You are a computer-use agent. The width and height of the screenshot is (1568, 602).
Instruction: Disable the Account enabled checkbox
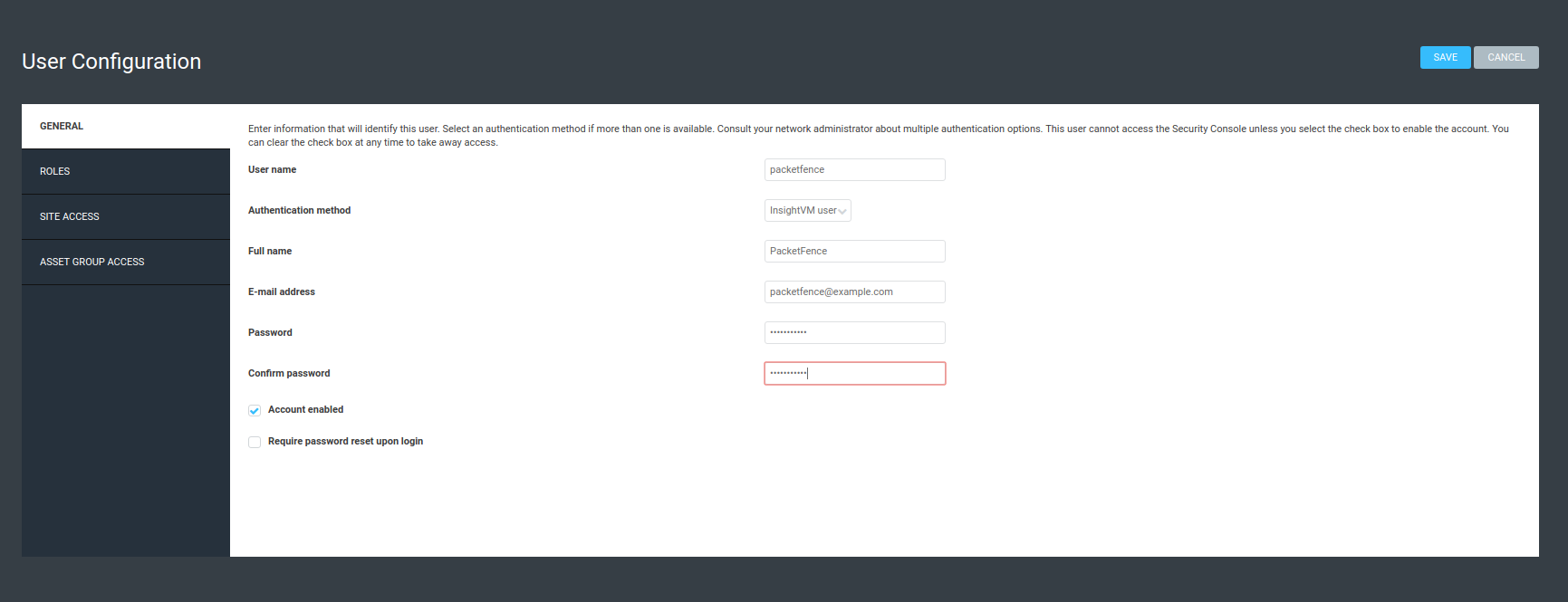coord(255,410)
